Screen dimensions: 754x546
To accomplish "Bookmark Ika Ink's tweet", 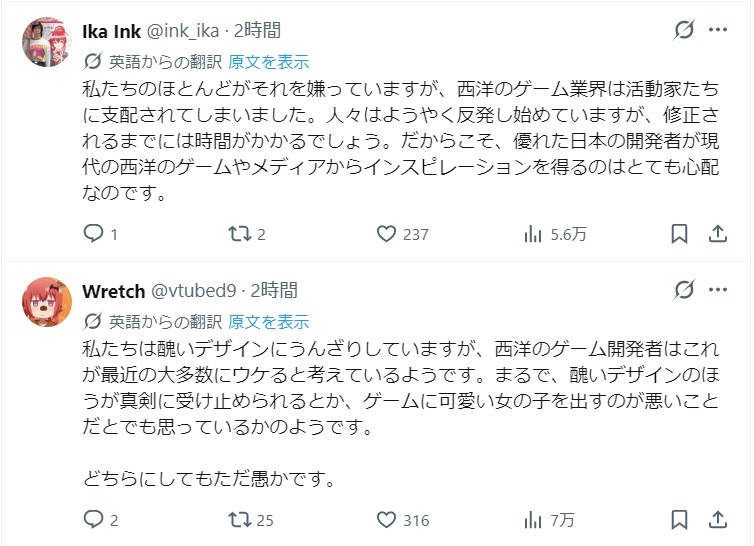I will pos(679,234).
